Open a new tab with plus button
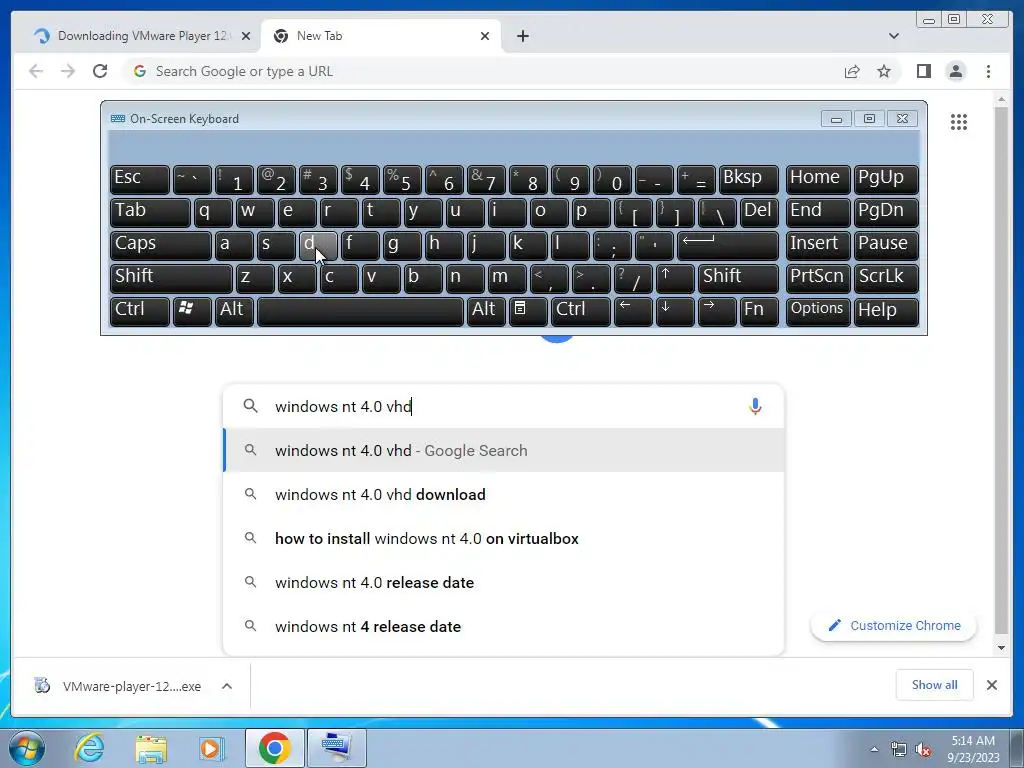 pos(522,36)
